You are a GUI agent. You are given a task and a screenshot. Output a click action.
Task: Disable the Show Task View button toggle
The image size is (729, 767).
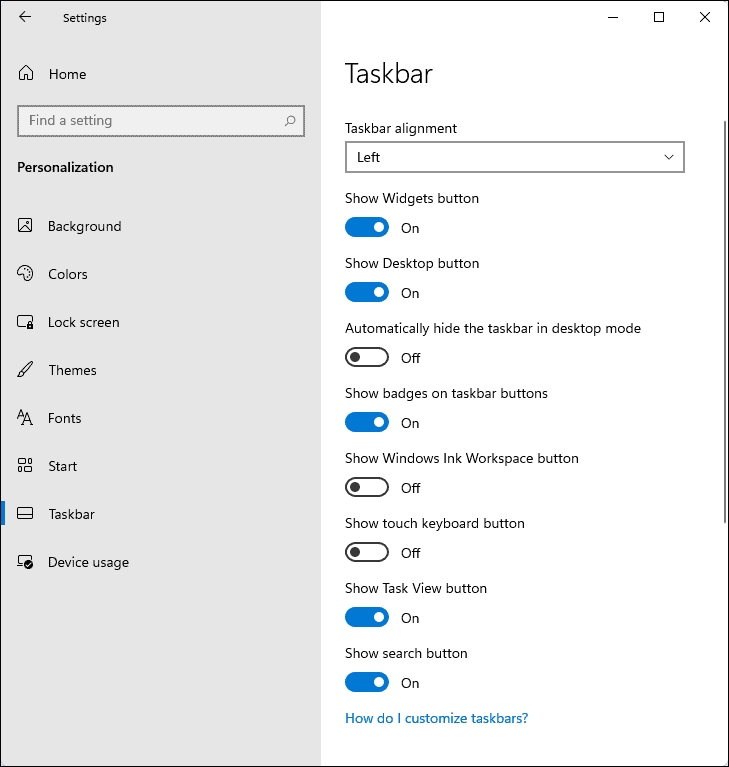pyautogui.click(x=367, y=617)
